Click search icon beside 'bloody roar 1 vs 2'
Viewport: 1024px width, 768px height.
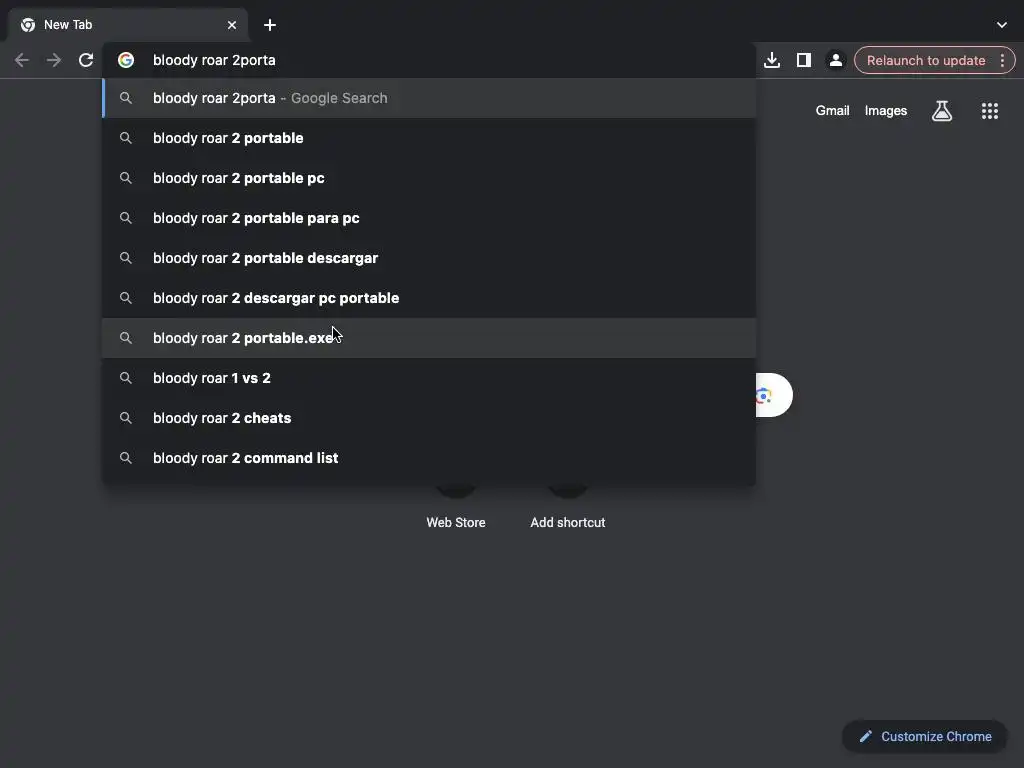126,378
